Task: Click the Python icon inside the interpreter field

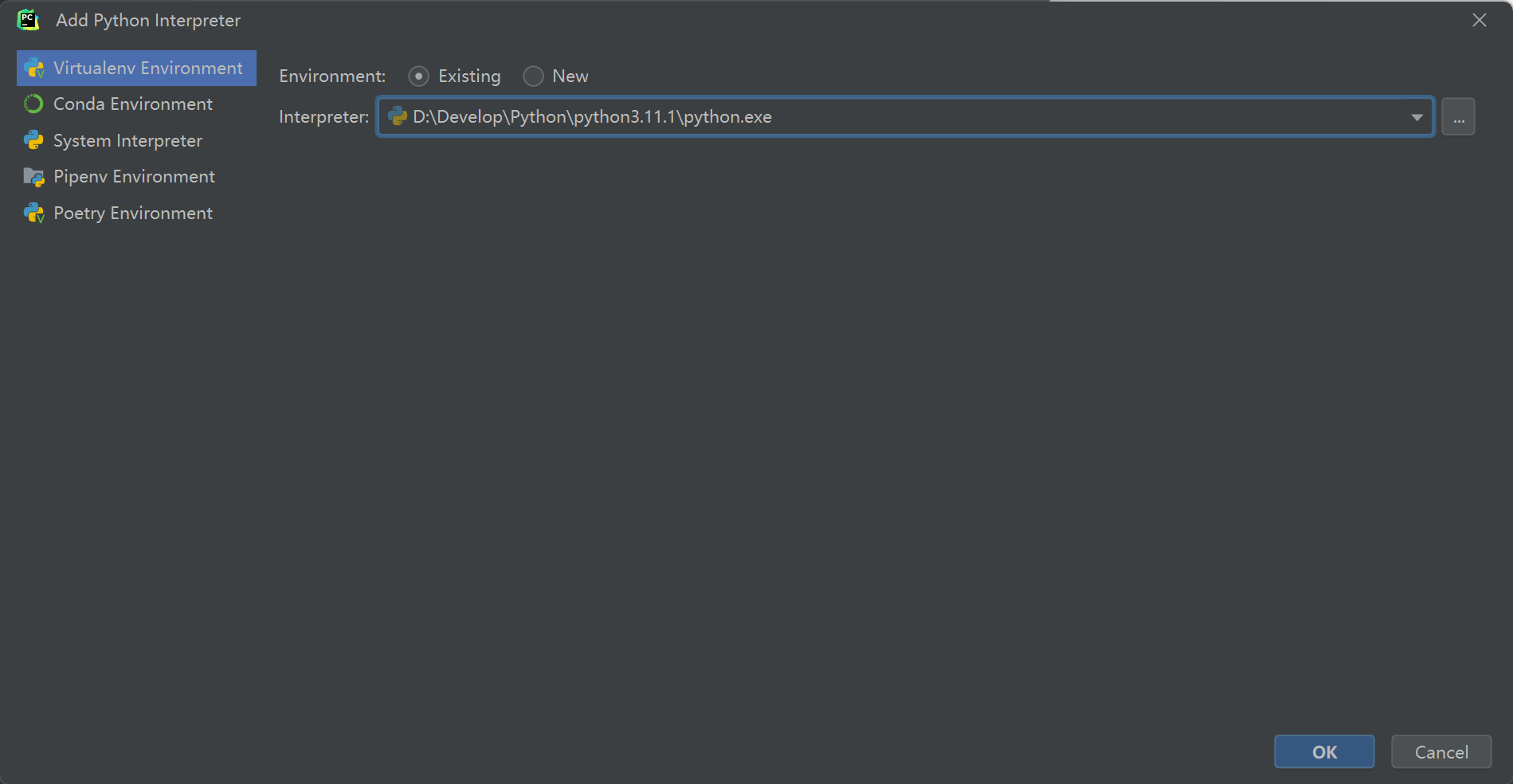Action: [398, 117]
